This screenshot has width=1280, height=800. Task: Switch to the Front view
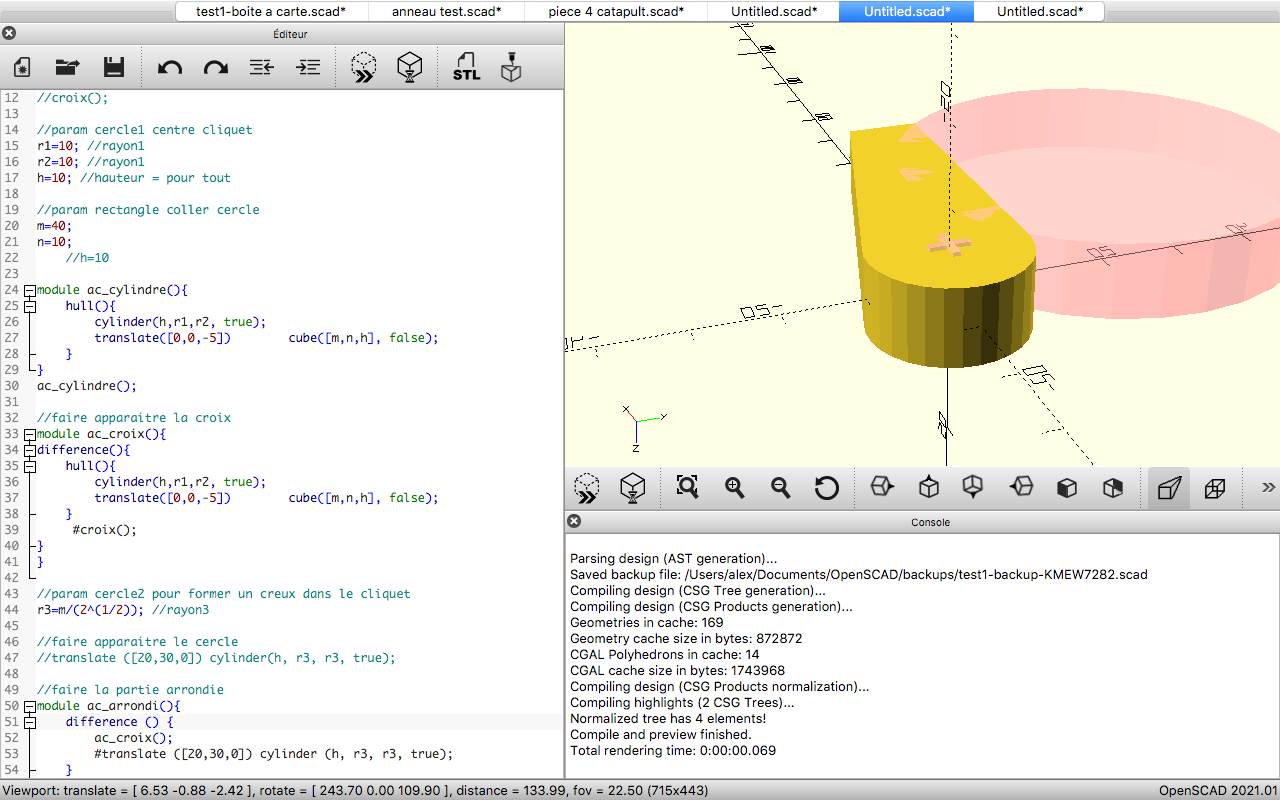click(x=1066, y=488)
